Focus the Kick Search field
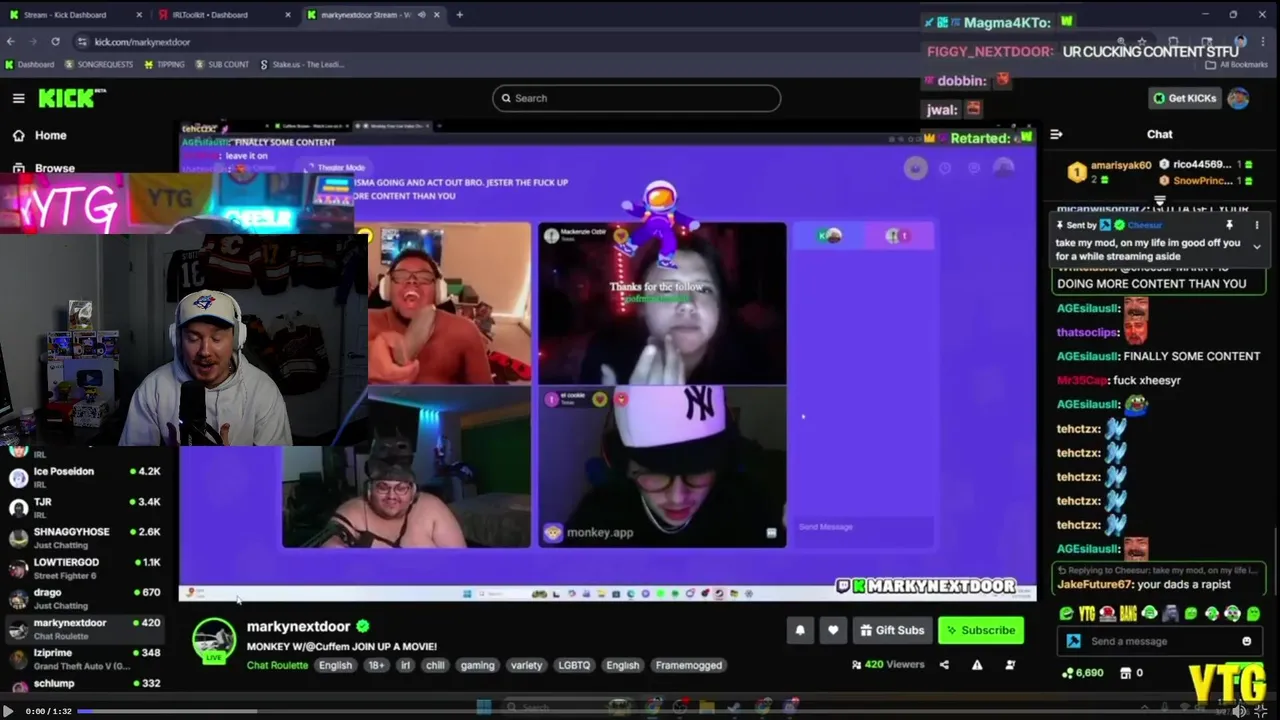1280x720 pixels. tap(636, 98)
